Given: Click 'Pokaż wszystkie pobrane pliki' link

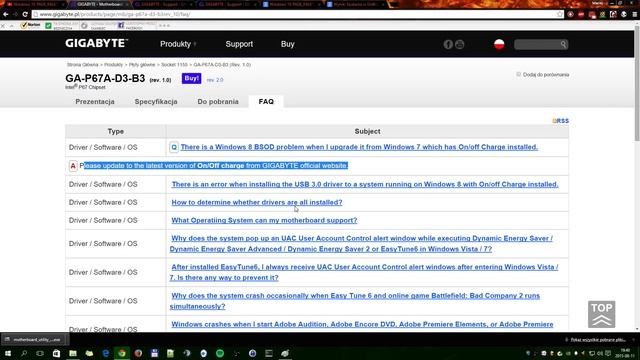Looking at the screenshot, I should (598, 340).
